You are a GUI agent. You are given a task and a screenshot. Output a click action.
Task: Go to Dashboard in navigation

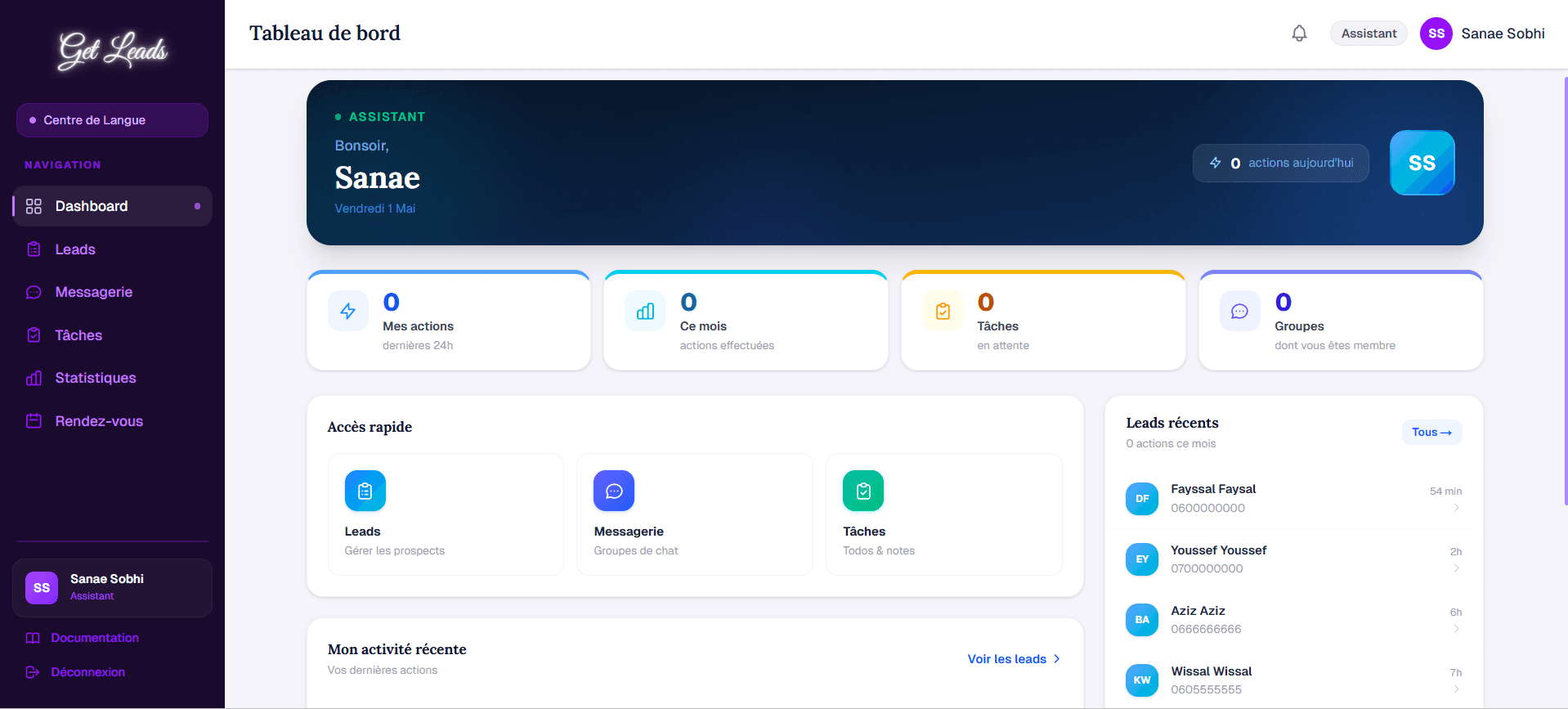click(112, 206)
